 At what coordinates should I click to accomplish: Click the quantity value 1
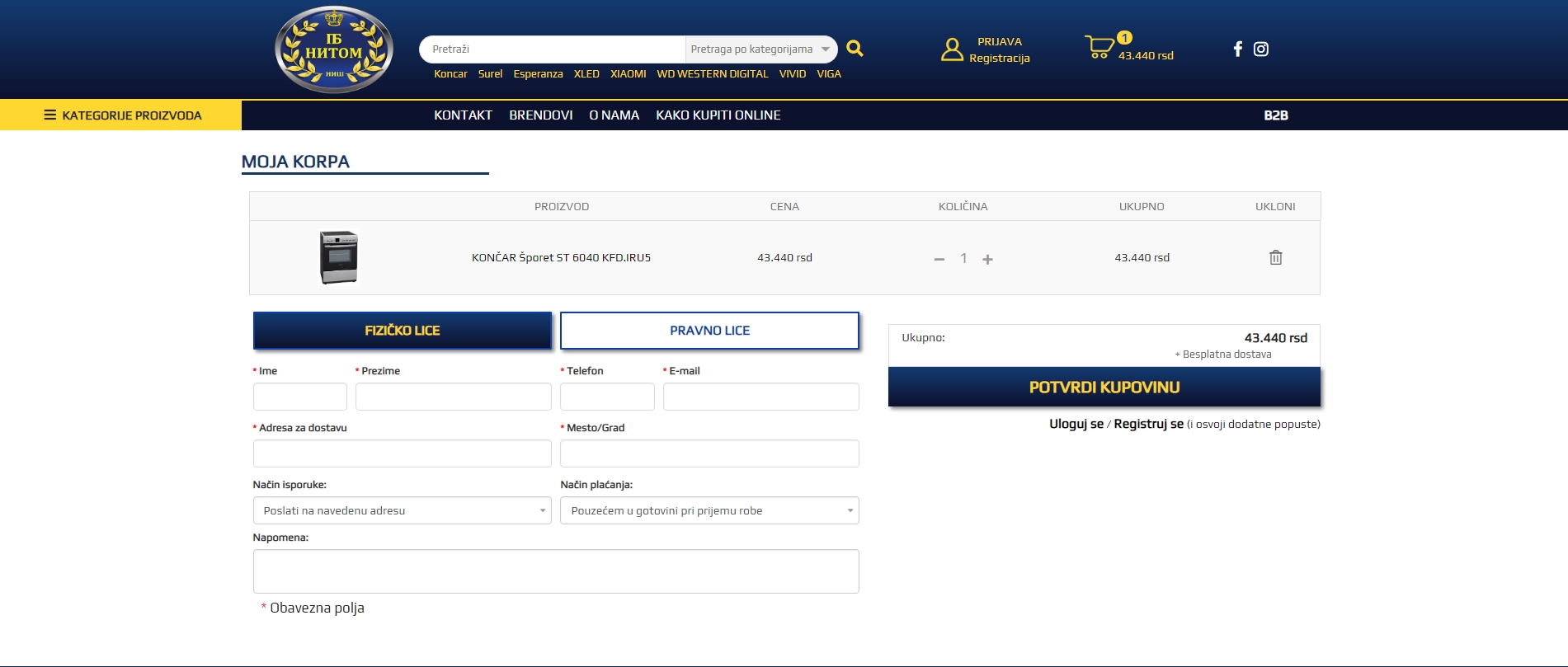(963, 259)
